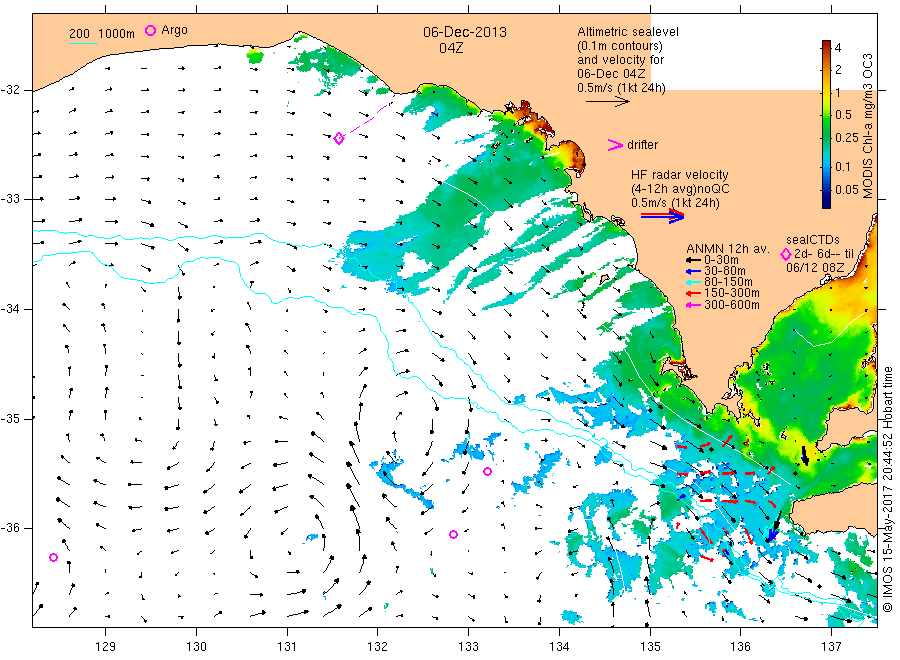Select the seal CTD diamond near 131.6E 32.4S
The width and height of the screenshot is (900, 660).
coord(339,138)
